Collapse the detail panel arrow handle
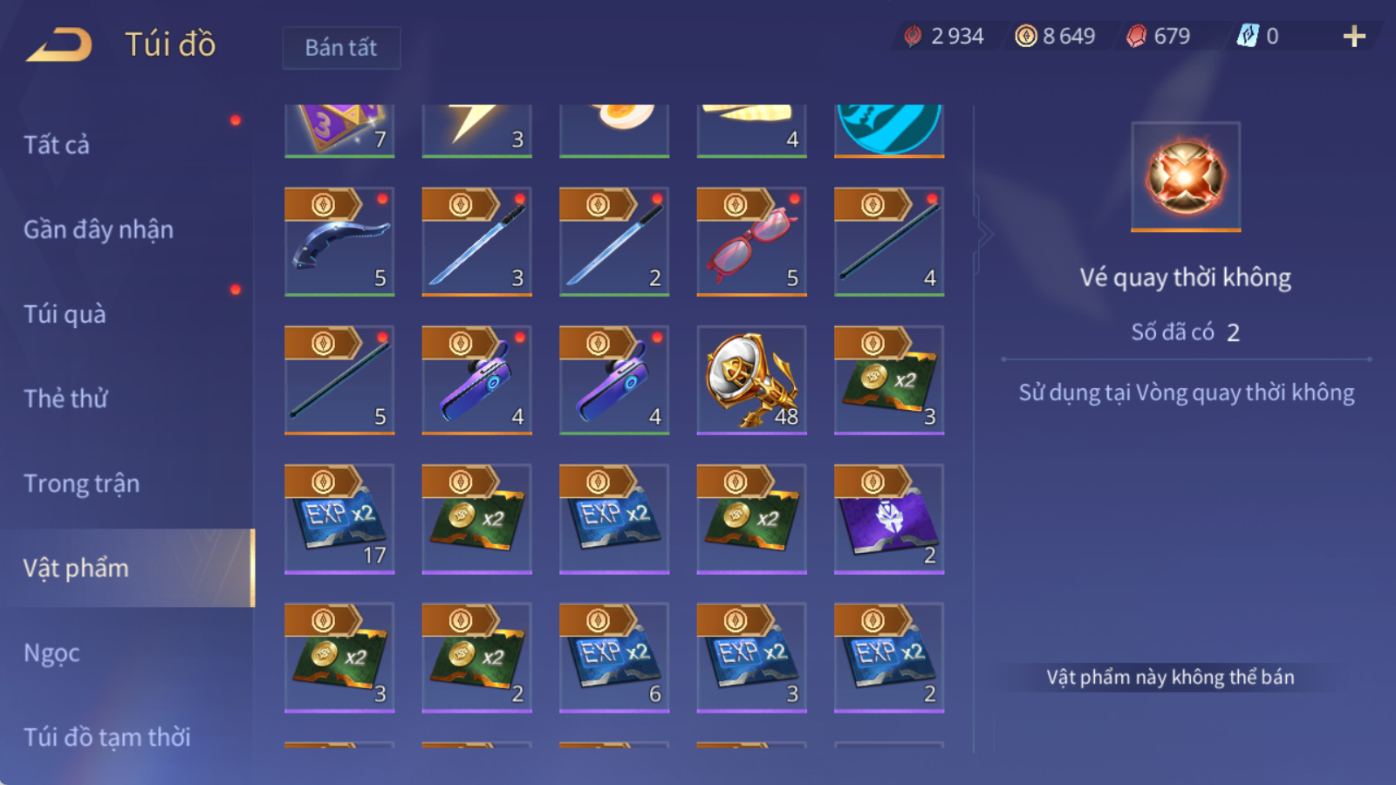The image size is (1396, 785). (x=984, y=235)
